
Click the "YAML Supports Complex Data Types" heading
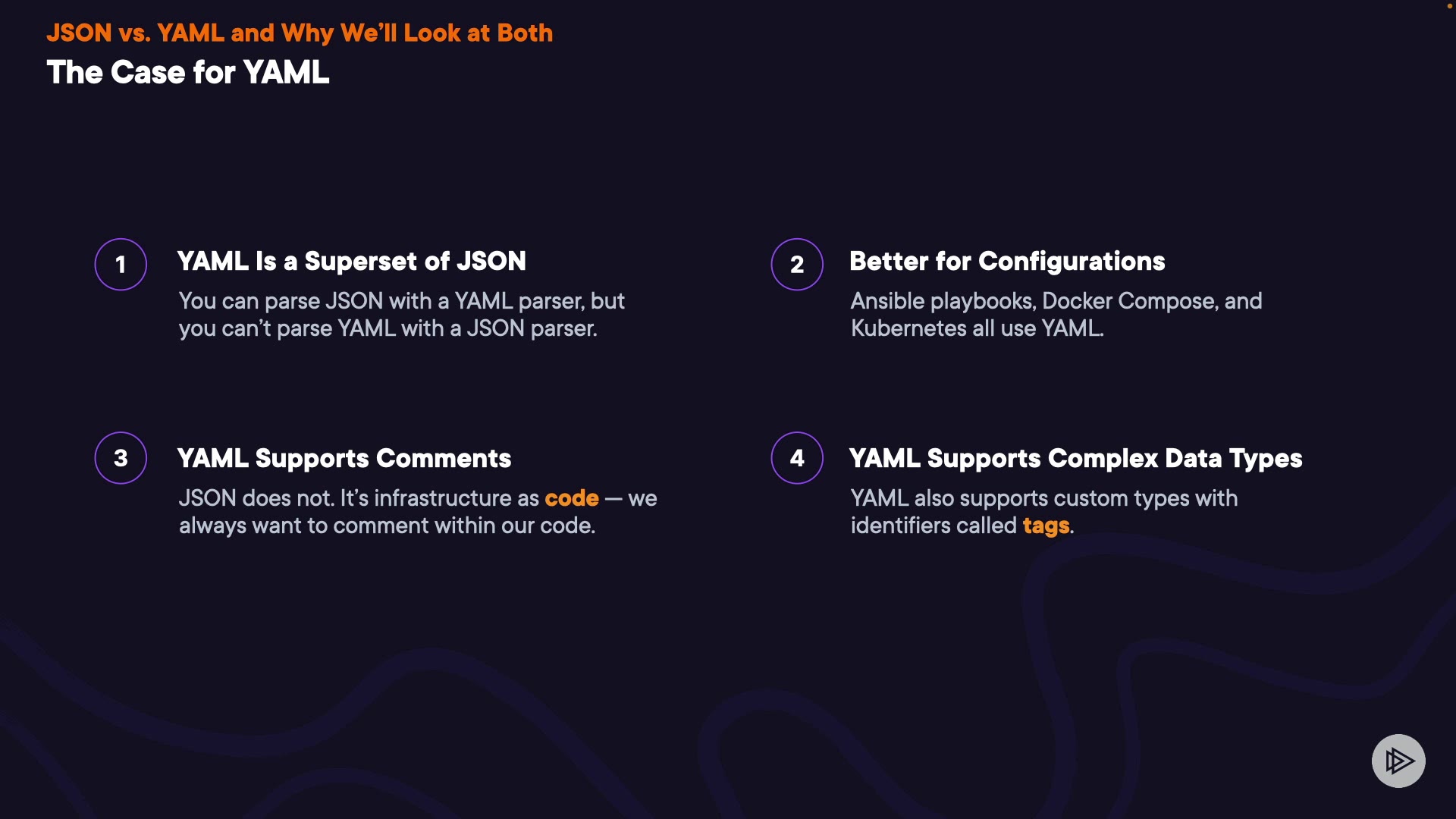pos(1075,459)
